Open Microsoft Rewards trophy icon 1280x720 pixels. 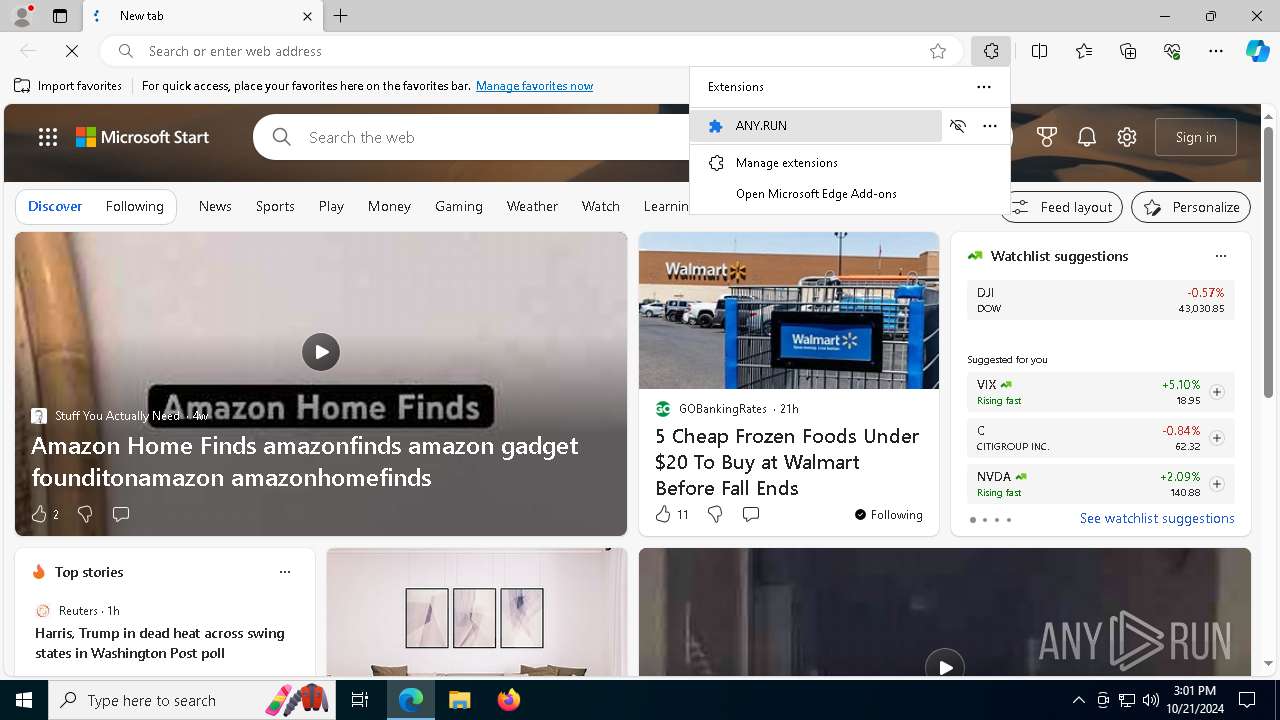pyautogui.click(x=1047, y=137)
